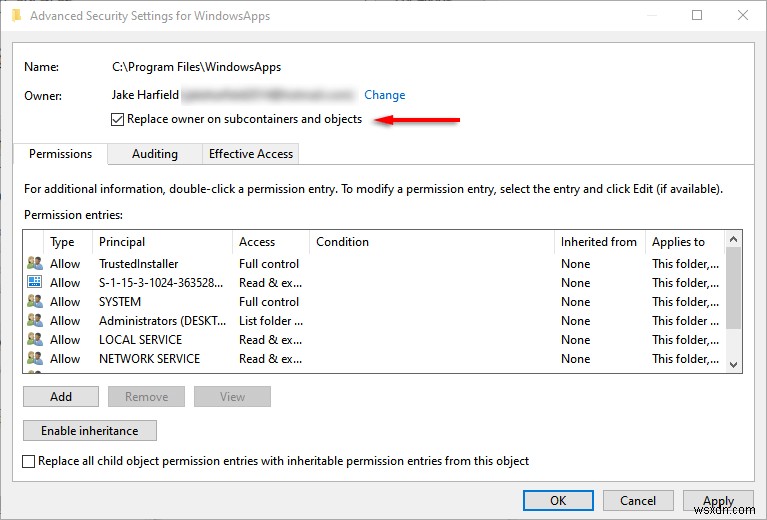Viewport: 767px width, 520px height.
Task: Select the SYSTEM principal entry
Action: 120,302
